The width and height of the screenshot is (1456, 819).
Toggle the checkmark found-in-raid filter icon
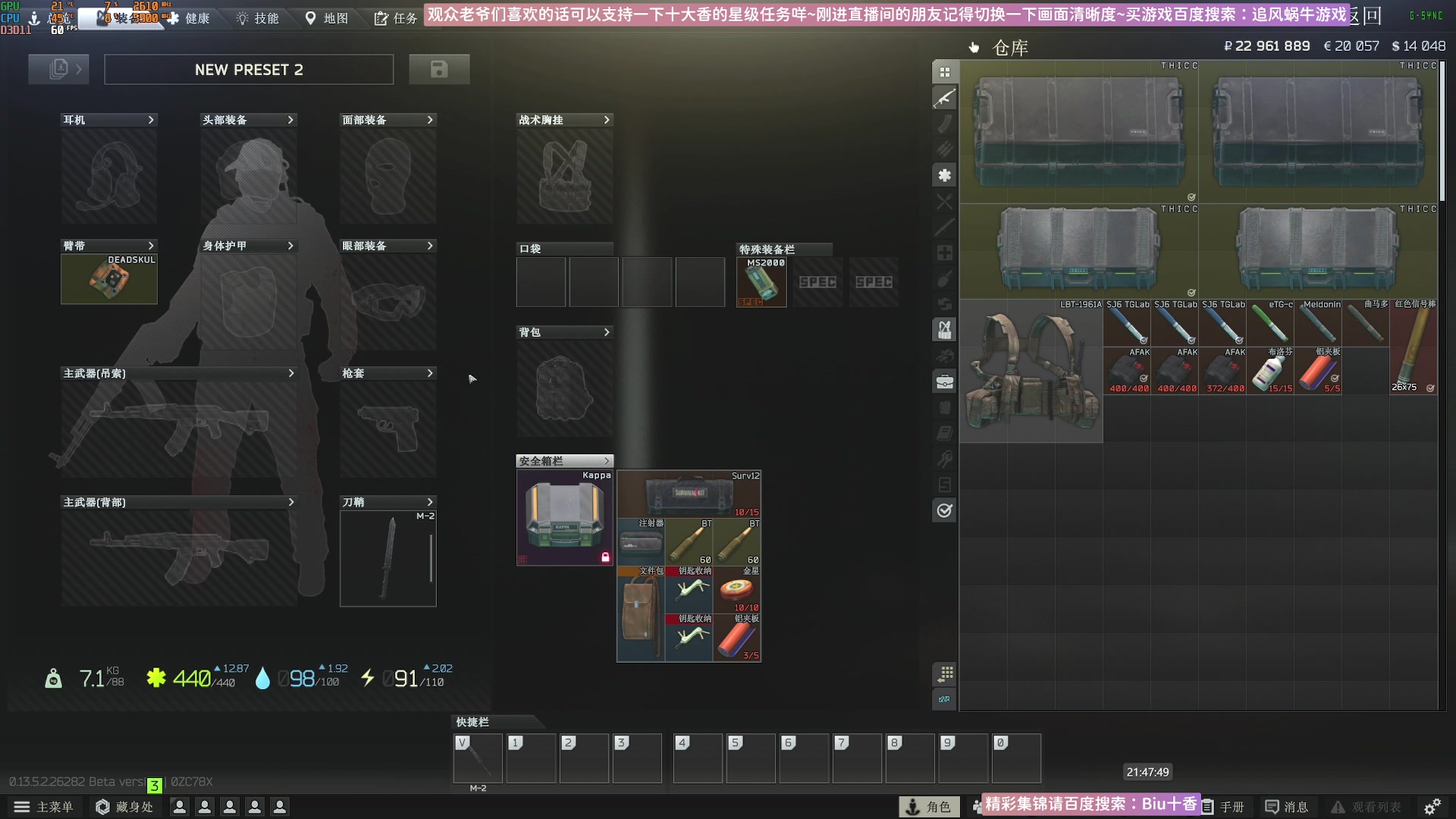pyautogui.click(x=944, y=510)
